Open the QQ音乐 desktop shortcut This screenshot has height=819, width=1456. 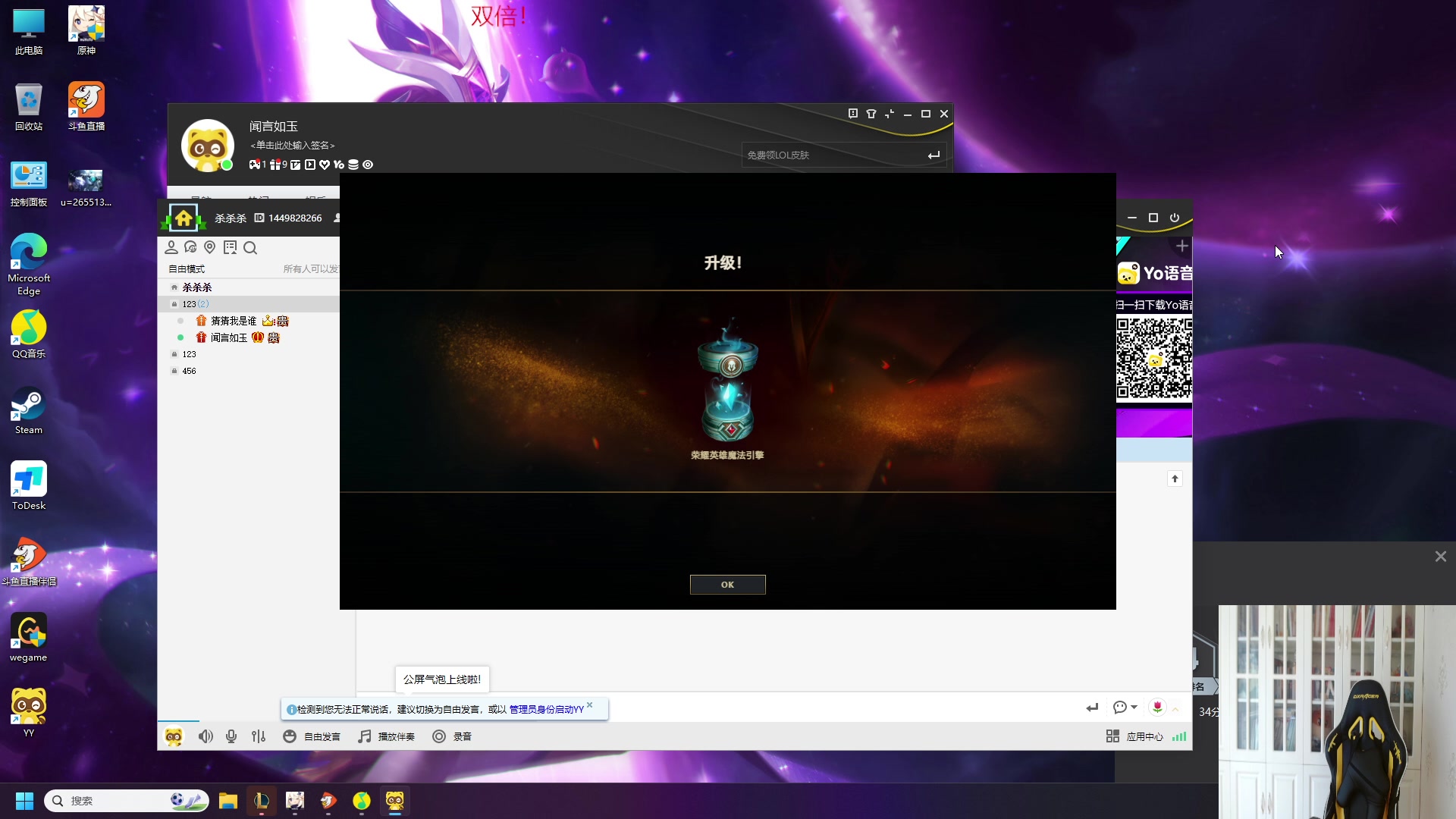[x=29, y=334]
